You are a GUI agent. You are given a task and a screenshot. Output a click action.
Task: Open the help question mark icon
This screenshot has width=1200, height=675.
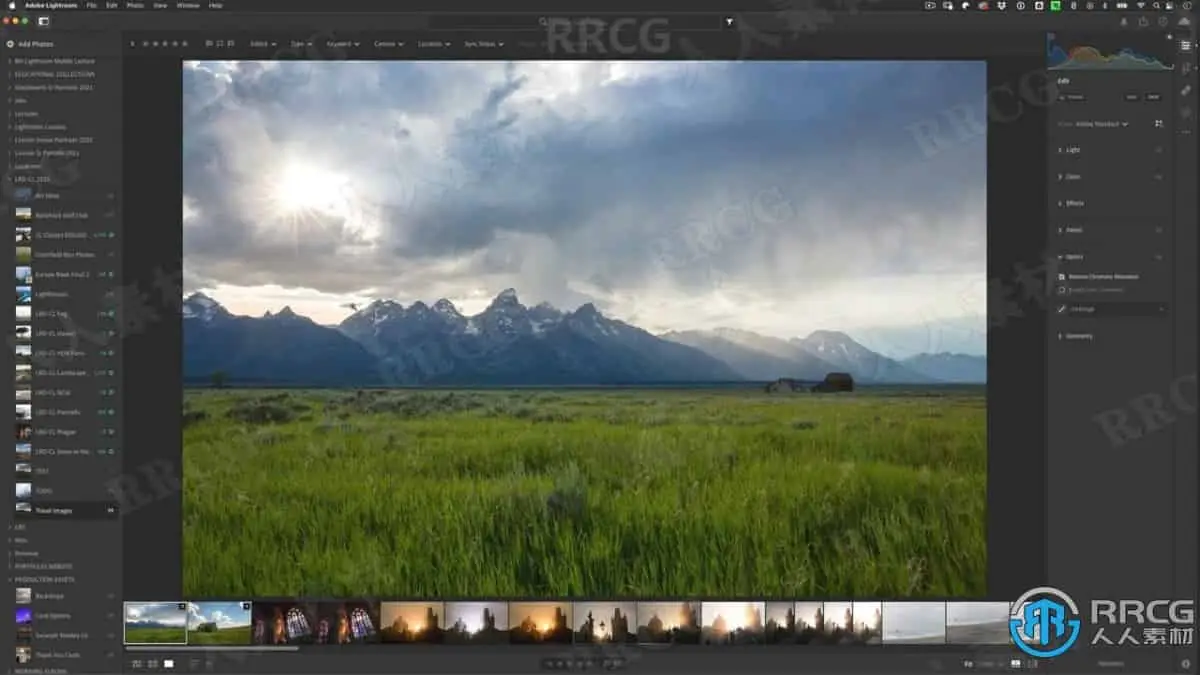[1163, 21]
